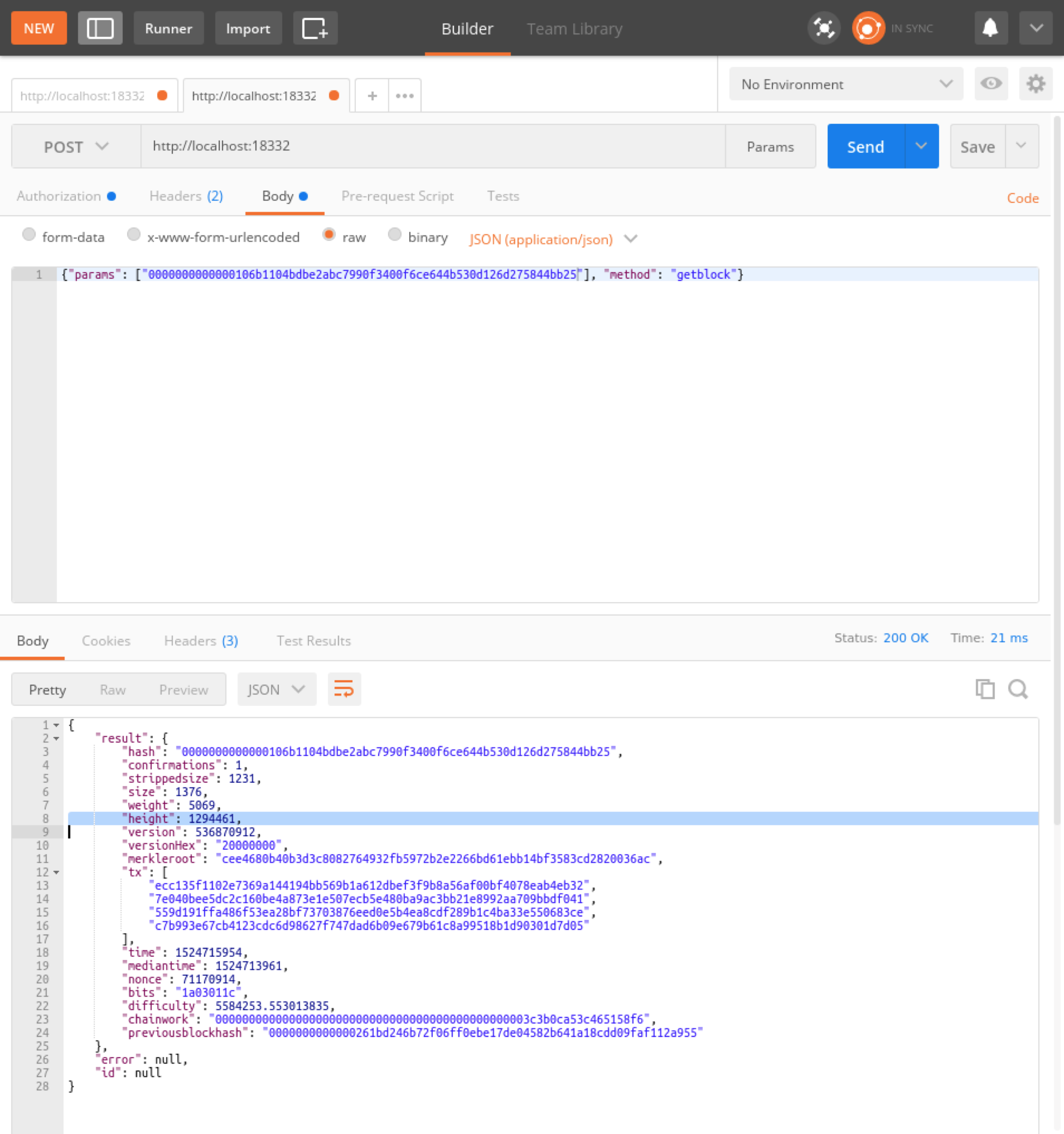Screen dimensions: 1064x1134
Task: Click inside the request body editor line 1
Action: [547, 274]
